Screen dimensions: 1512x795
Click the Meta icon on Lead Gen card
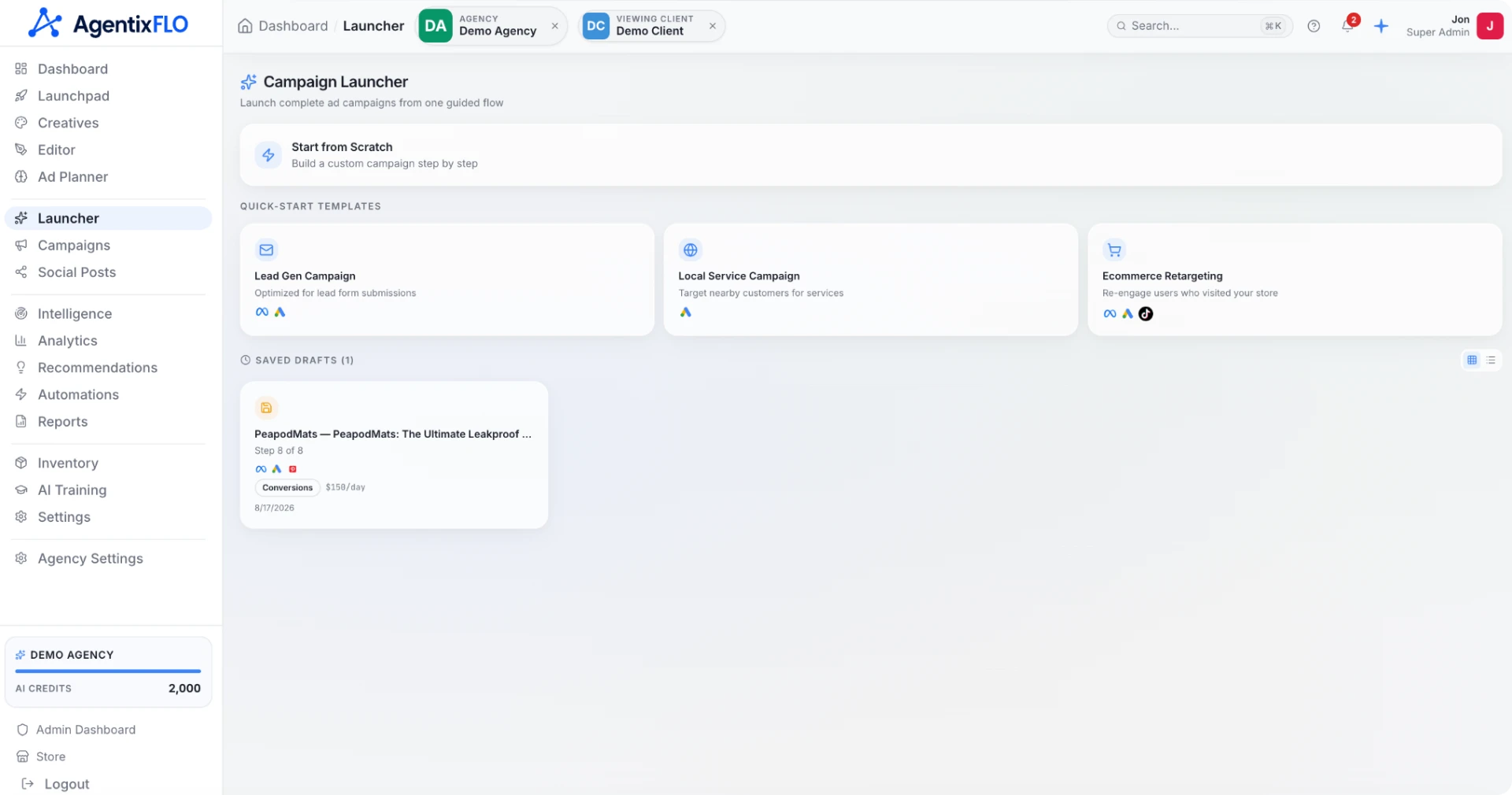point(262,312)
